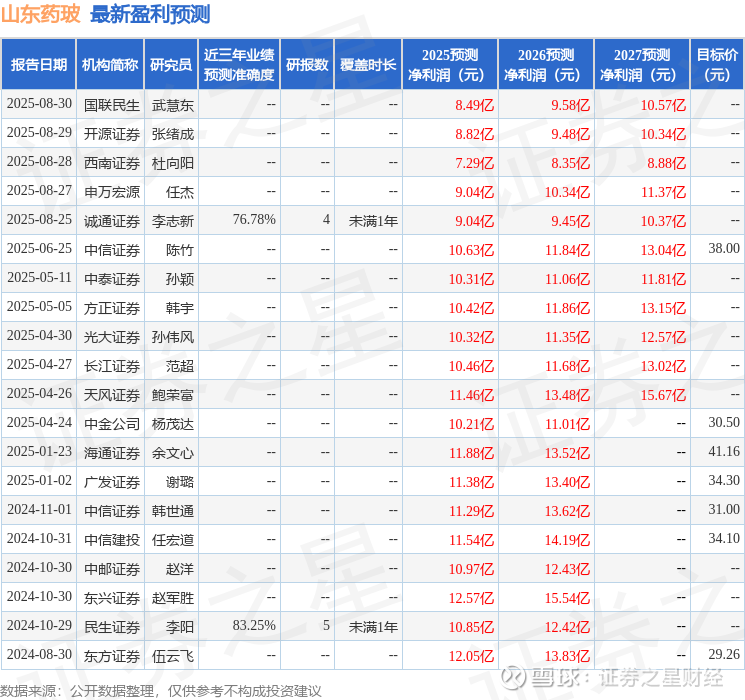This screenshot has width=745, height=700.
Task: Click analyst name 余文心
Action: tap(173, 453)
